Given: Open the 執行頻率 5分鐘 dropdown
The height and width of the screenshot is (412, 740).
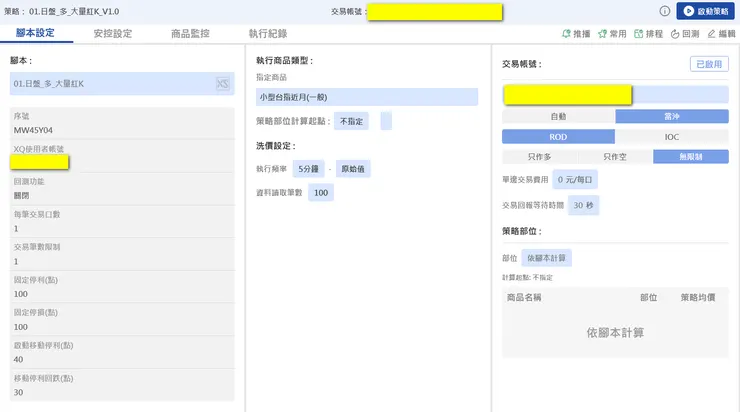Looking at the screenshot, I should (308, 169).
